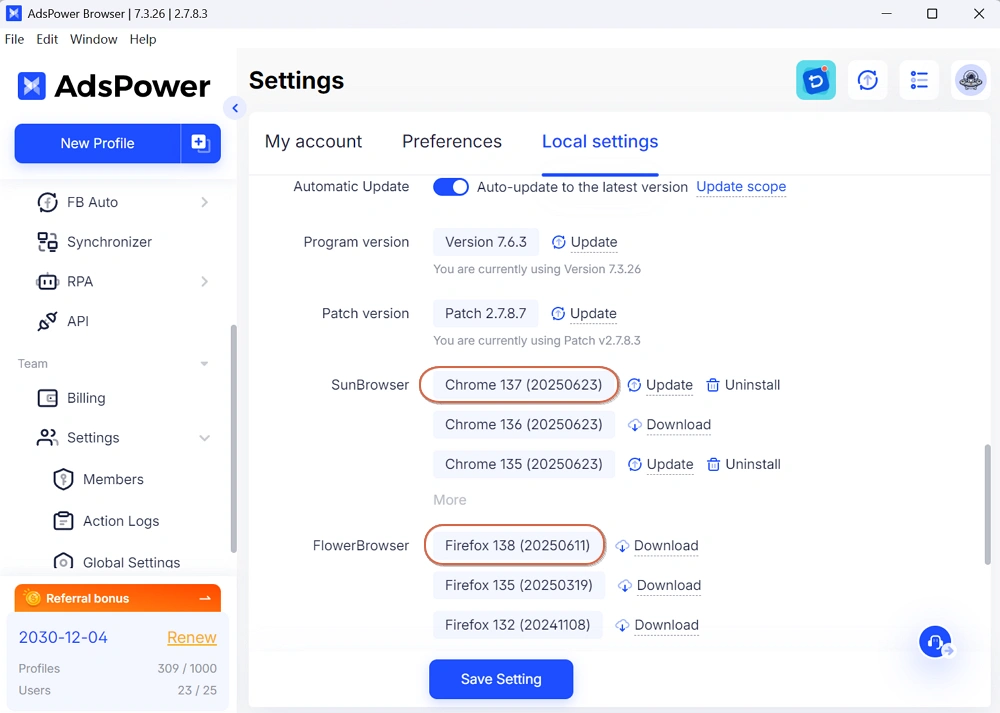1000x713 pixels.
Task: Click the Download link for Firefox 135
Action: click(x=669, y=585)
